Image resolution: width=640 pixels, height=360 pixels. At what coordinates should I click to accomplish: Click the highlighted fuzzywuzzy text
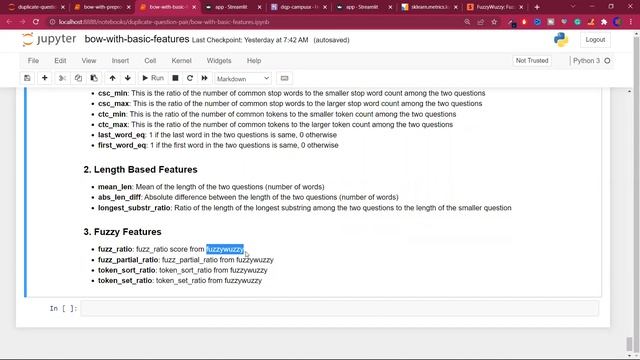point(225,249)
